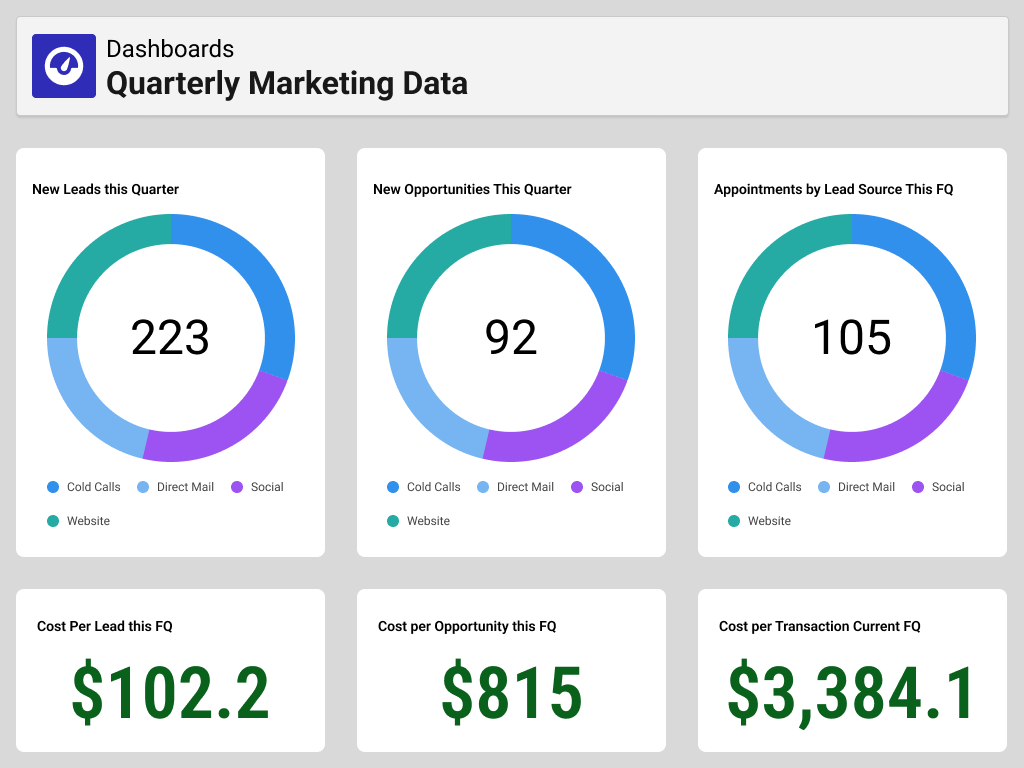This screenshot has width=1024, height=768.
Task: Click the Quarterly Marketing Data title
Action: tap(287, 84)
